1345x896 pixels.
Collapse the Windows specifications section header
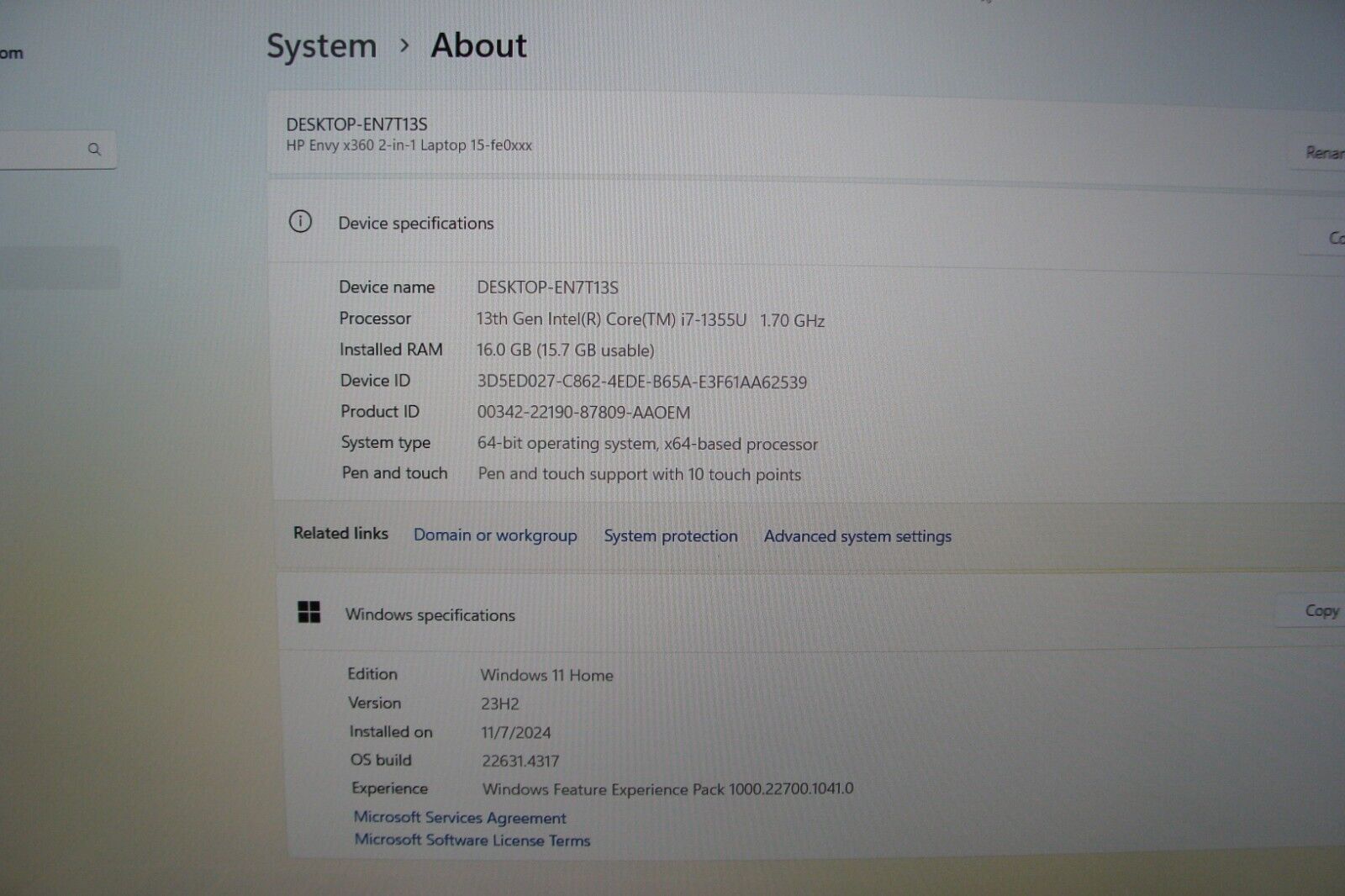pos(811,614)
